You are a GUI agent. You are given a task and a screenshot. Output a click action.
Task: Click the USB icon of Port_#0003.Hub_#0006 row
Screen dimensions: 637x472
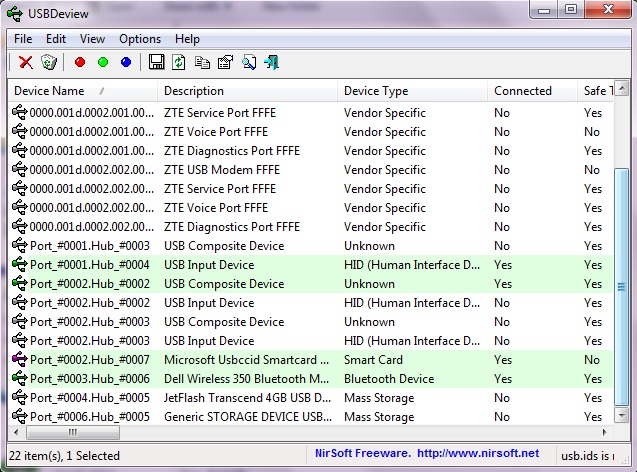pyautogui.click(x=20, y=379)
